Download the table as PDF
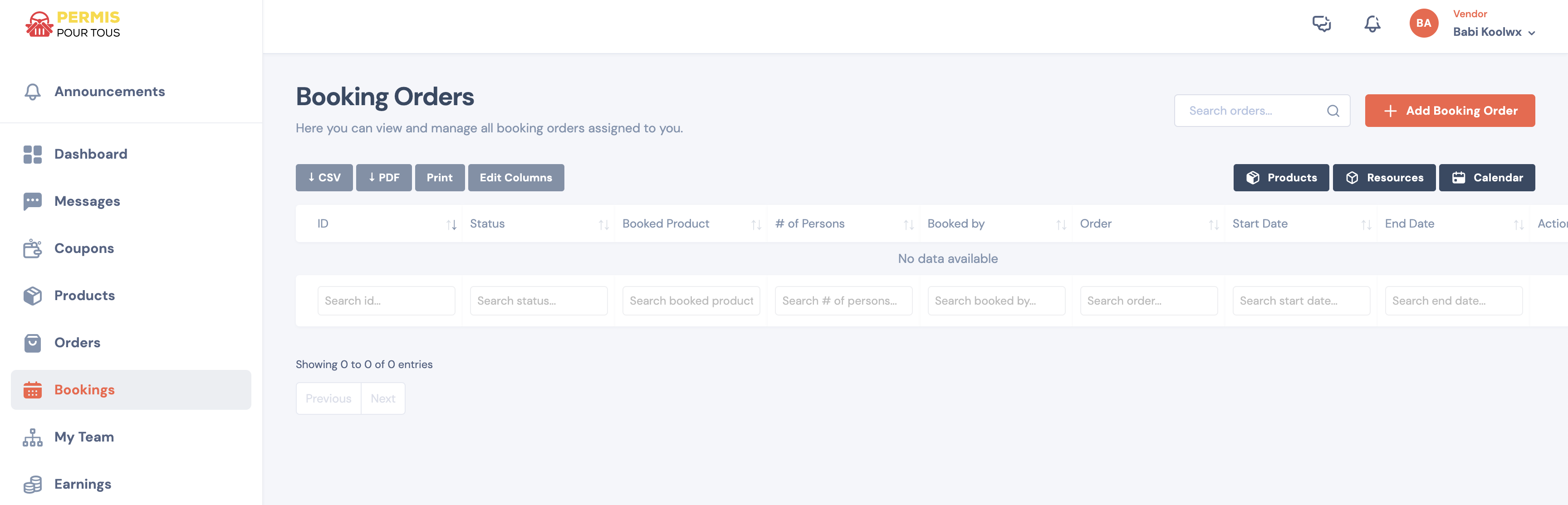 pos(383,178)
